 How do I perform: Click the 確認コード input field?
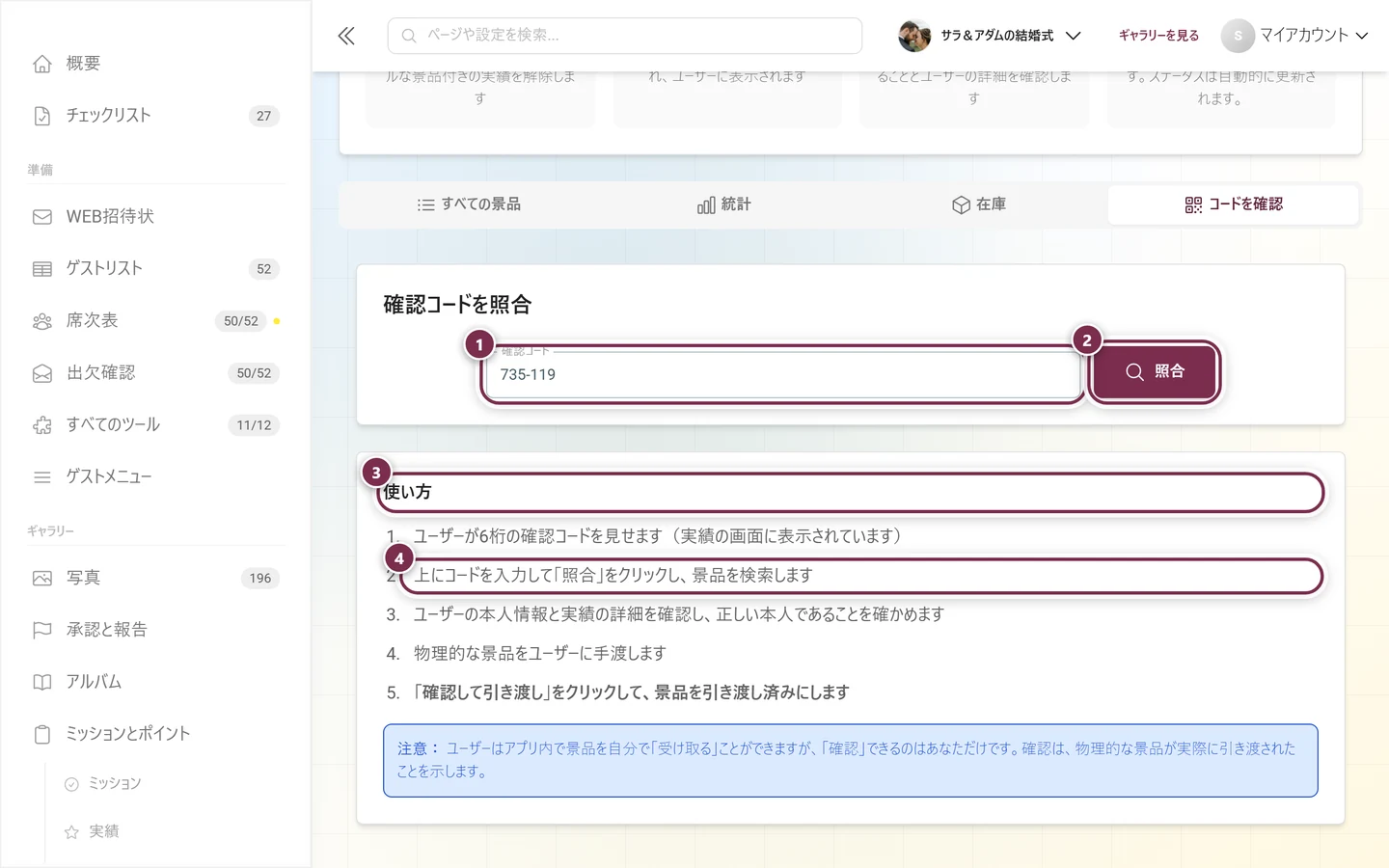(x=782, y=374)
